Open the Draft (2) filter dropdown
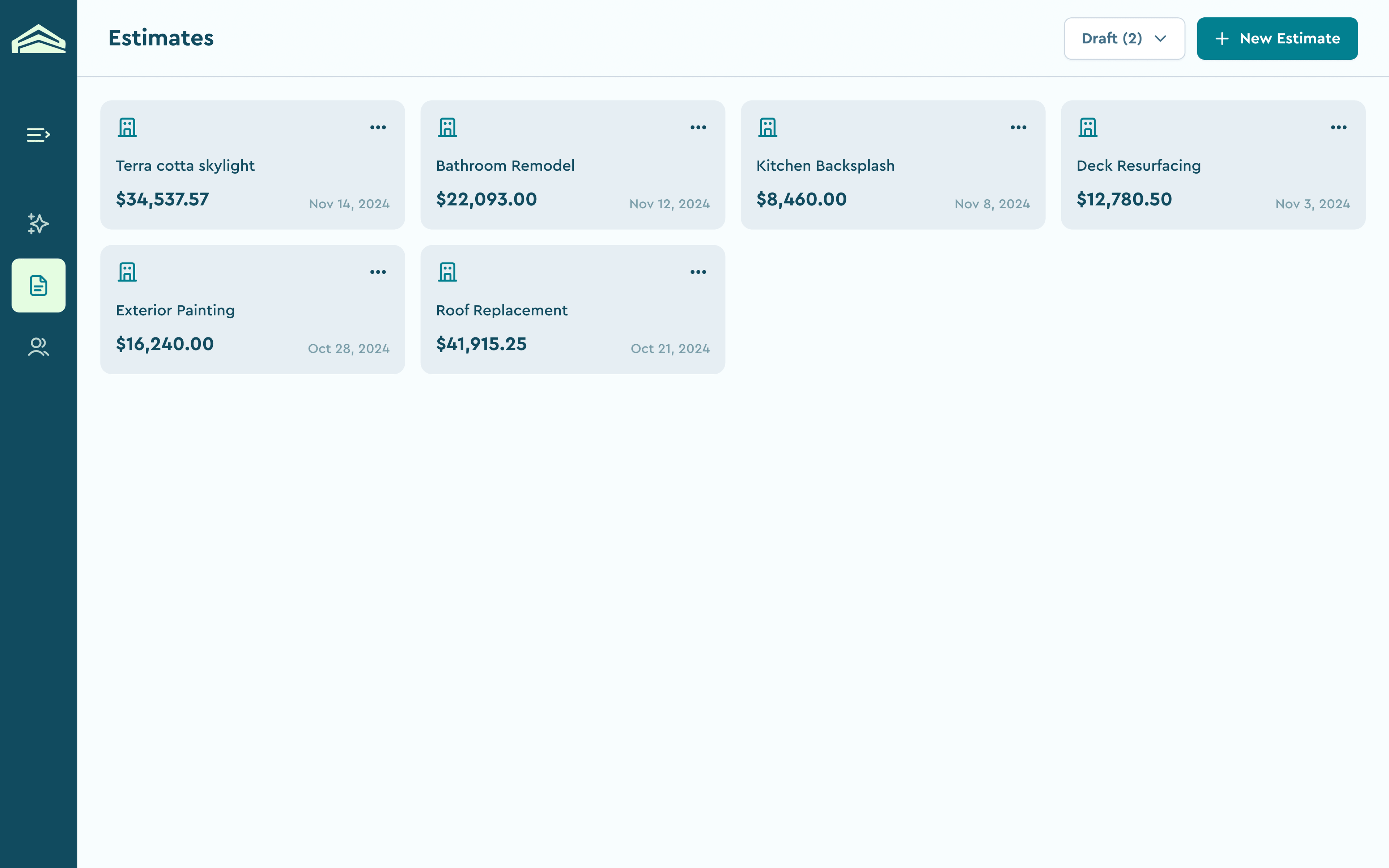Viewport: 1389px width, 868px height. (x=1124, y=38)
